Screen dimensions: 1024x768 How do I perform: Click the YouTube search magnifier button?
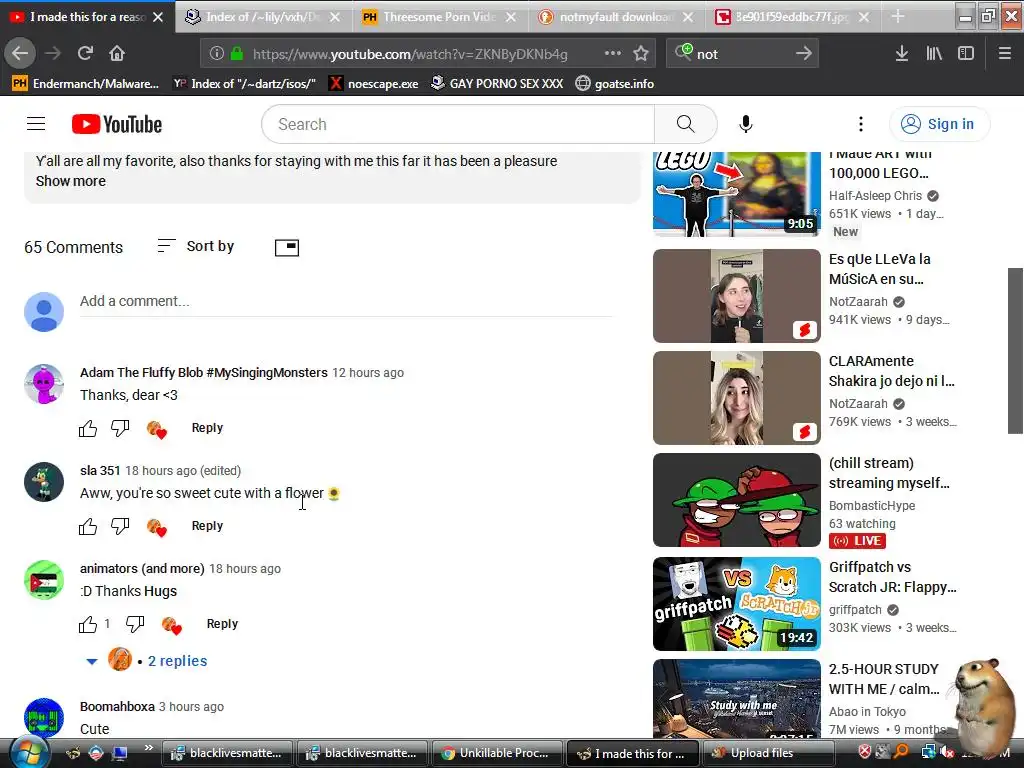pos(686,124)
